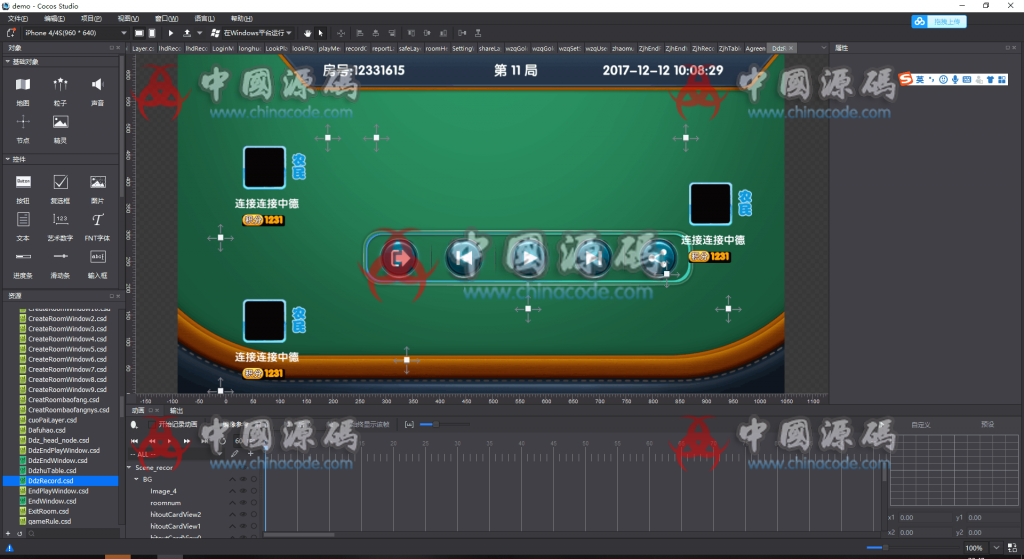Image resolution: width=1024 pixels, height=559 pixels.
Task: Open the 视图(V) menu
Action: pos(128,18)
